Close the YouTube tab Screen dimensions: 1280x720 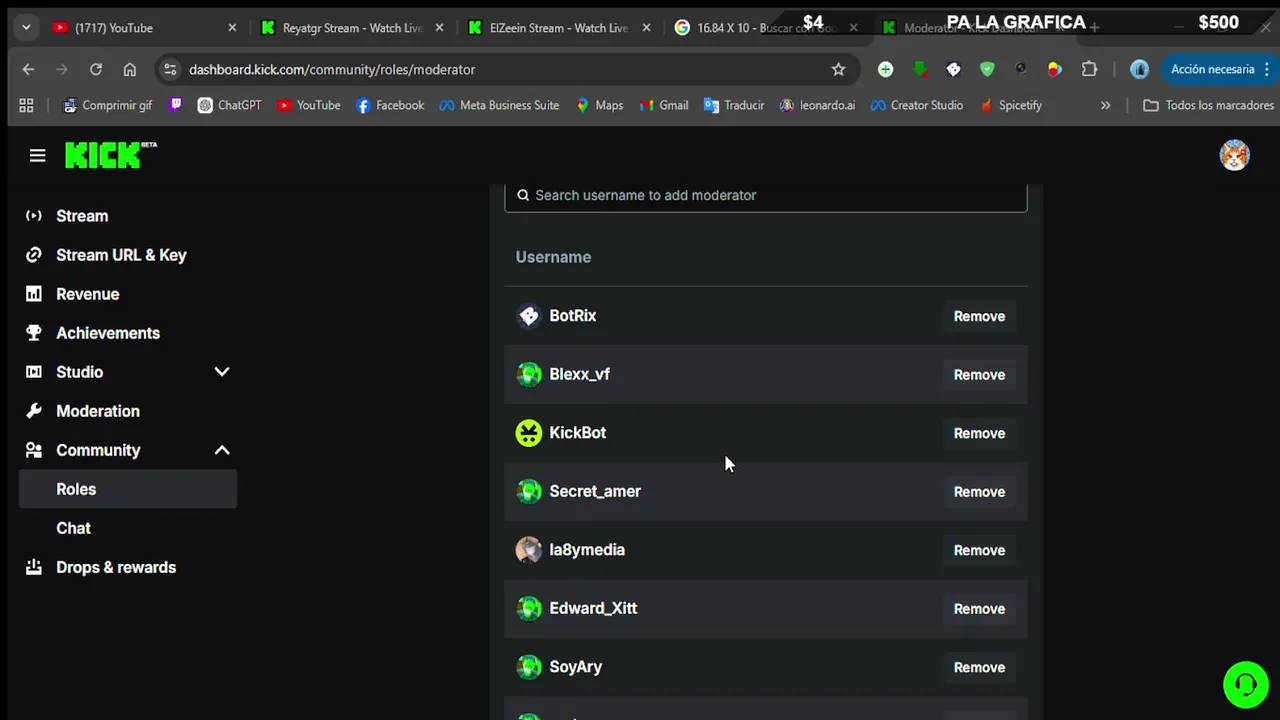click(232, 28)
